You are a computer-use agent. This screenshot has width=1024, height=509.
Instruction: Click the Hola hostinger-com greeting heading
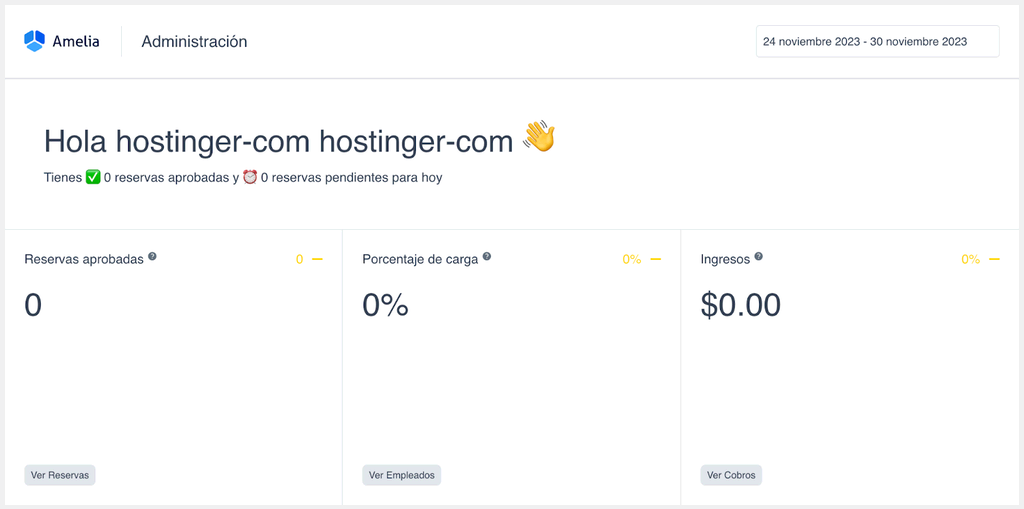pyautogui.click(x=278, y=141)
